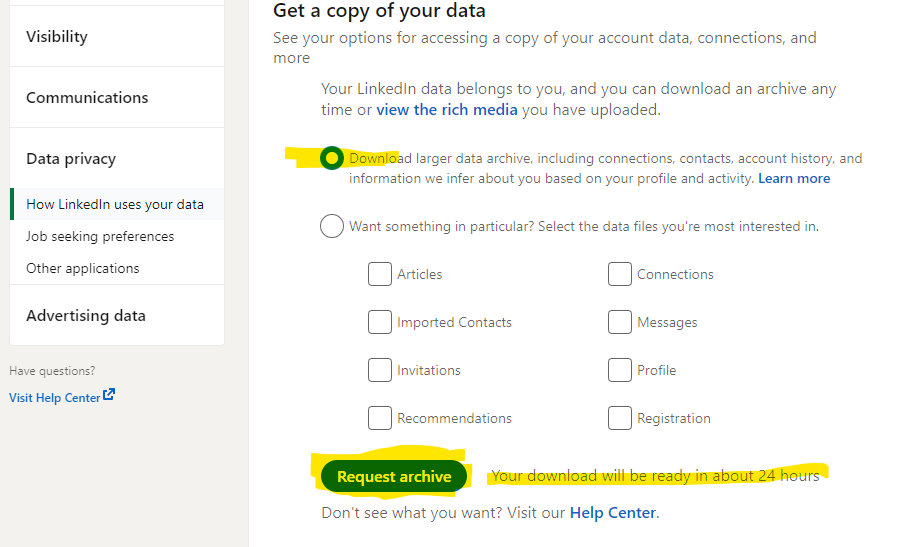
Task: Tick the Invitations checkbox
Action: tap(380, 370)
